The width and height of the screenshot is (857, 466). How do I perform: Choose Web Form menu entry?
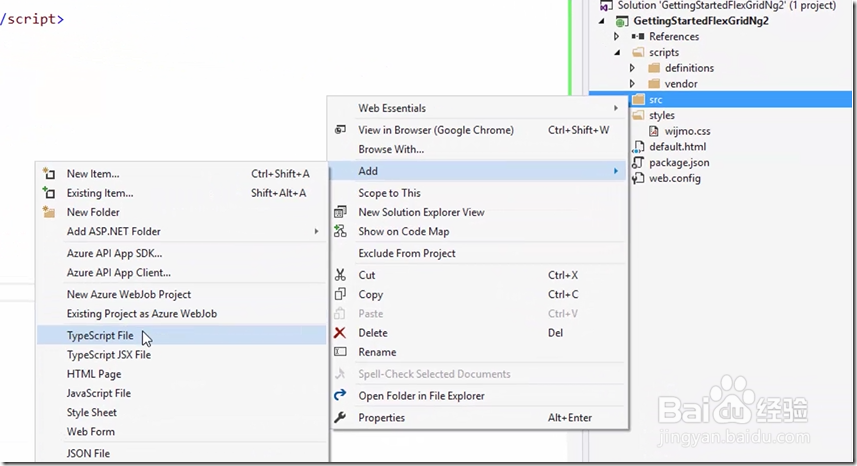pyautogui.click(x=181, y=432)
